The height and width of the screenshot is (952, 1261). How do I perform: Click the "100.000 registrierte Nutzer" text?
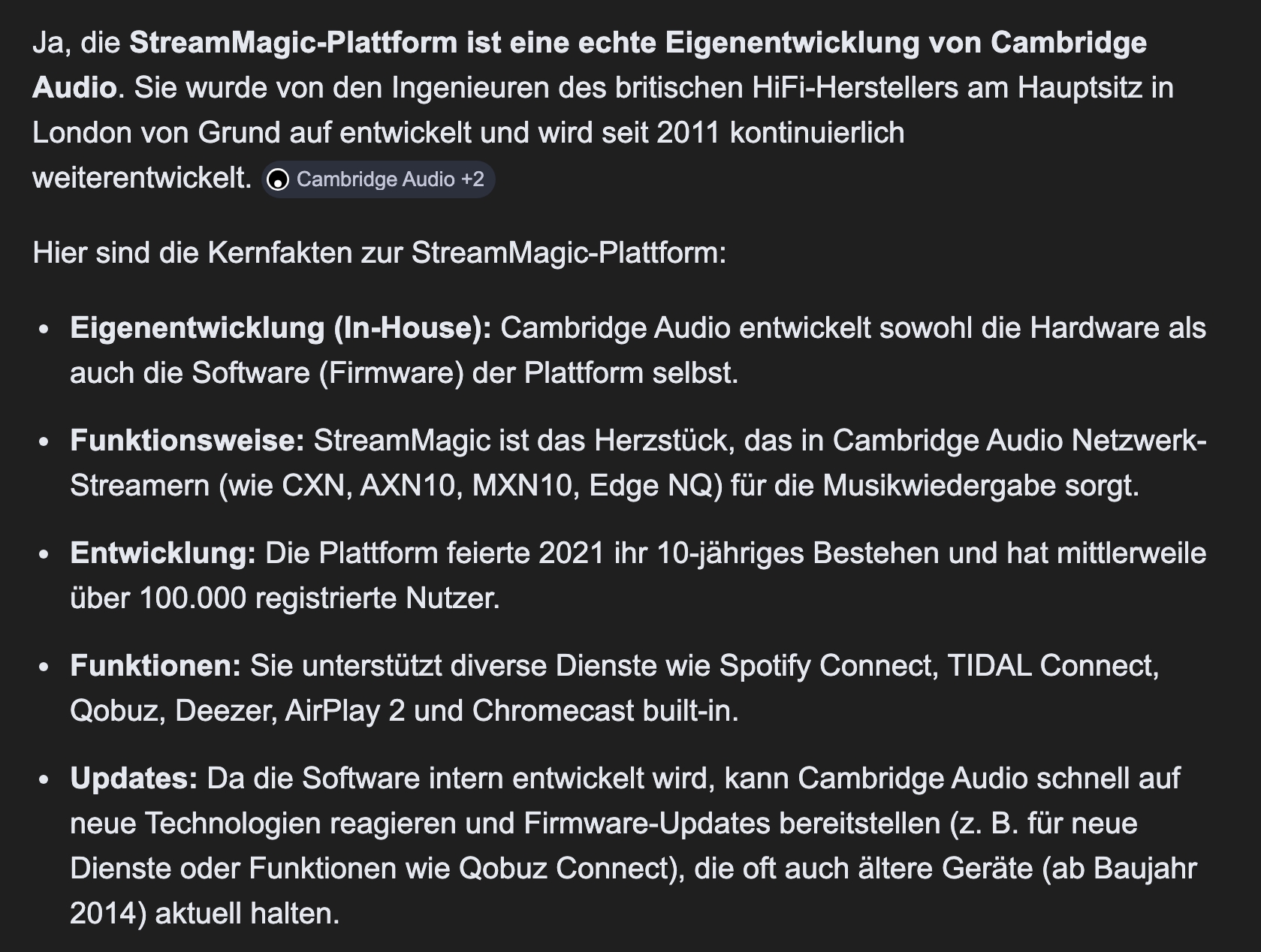[318, 598]
